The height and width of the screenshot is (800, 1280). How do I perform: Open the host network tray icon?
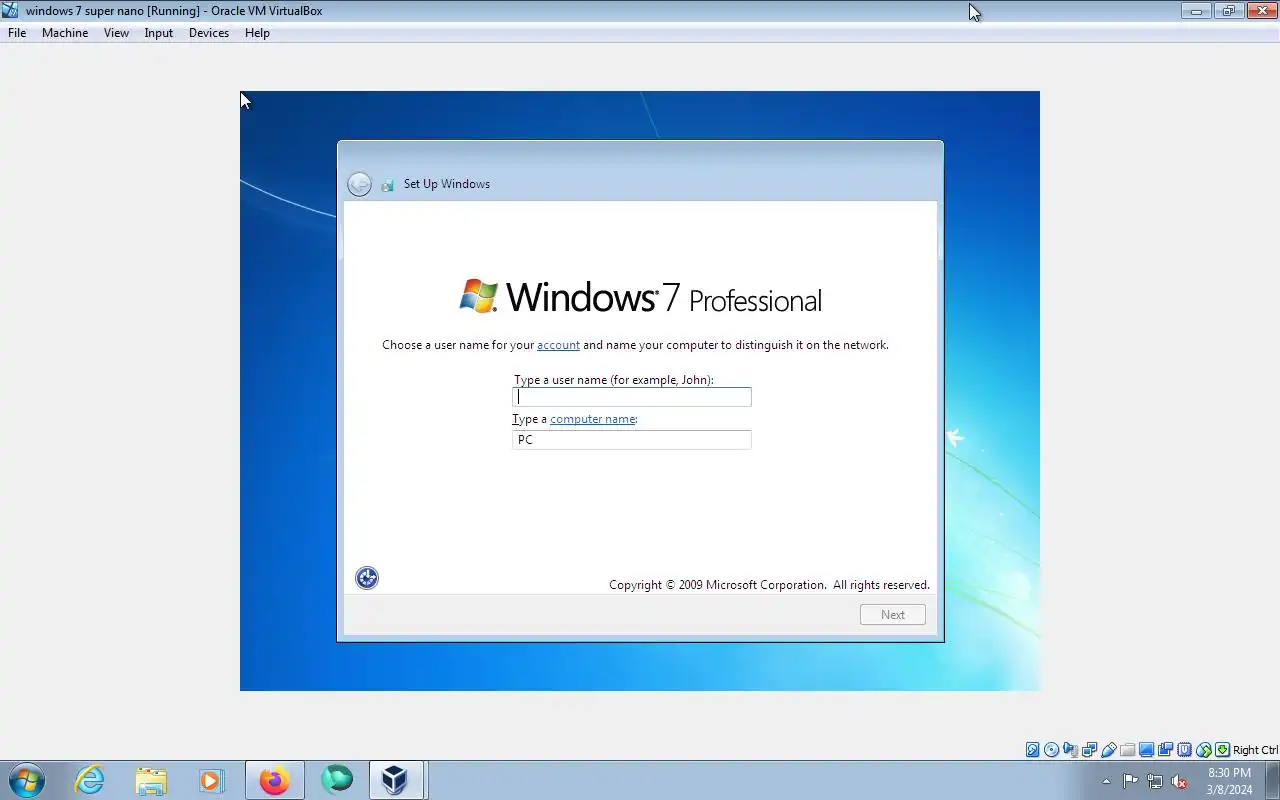(x=1155, y=781)
